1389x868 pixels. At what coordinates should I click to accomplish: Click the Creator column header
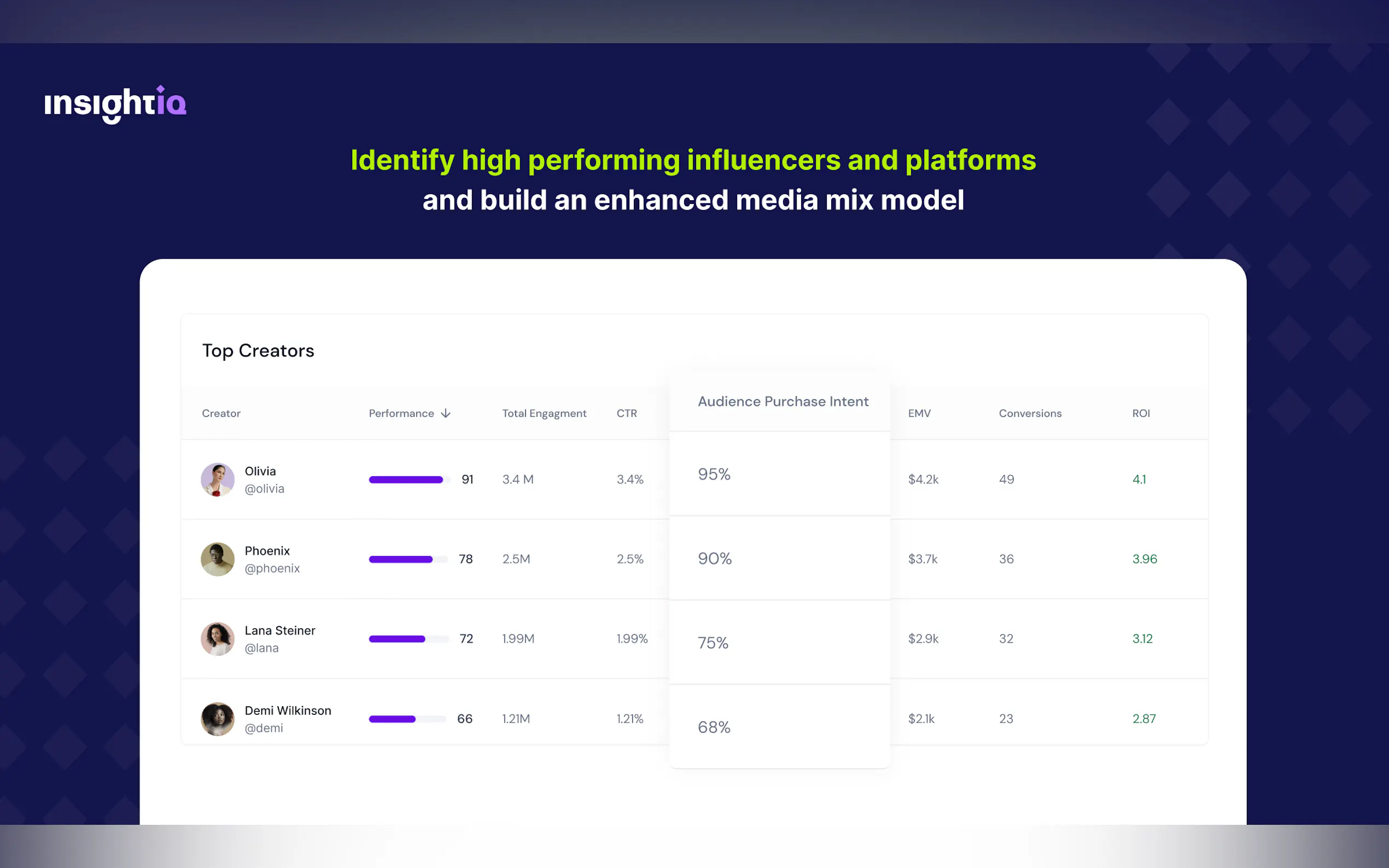coord(221,413)
